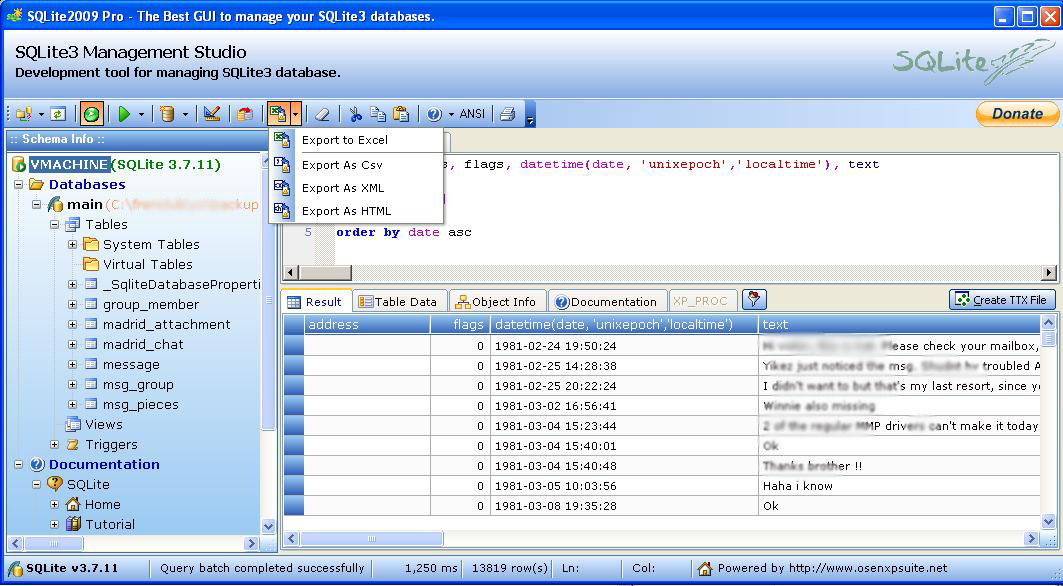The height and width of the screenshot is (586, 1063).
Task: Choose Export As Csv menu entry
Action: tap(356, 165)
